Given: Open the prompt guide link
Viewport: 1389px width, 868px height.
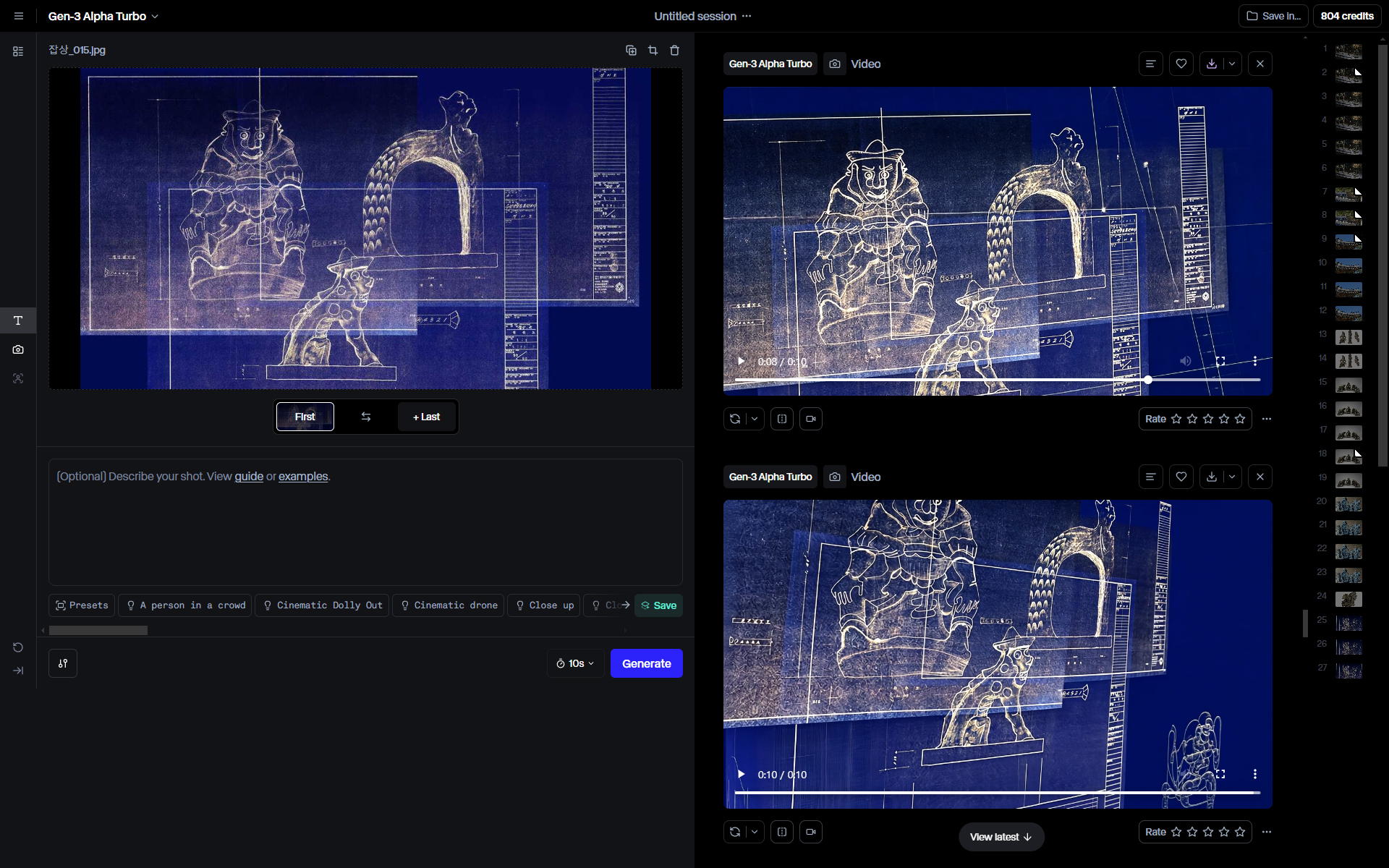Looking at the screenshot, I should coord(248,476).
